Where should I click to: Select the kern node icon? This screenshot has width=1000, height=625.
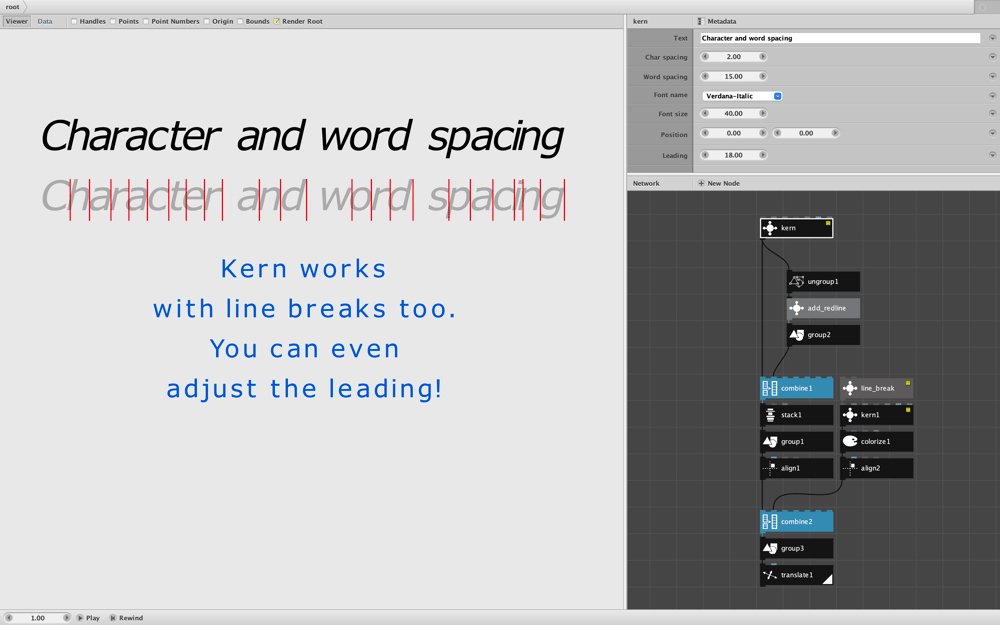pyautogui.click(x=770, y=228)
